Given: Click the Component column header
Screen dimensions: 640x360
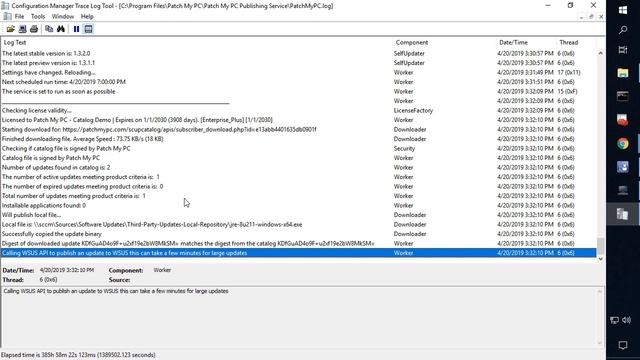Looking at the screenshot, I should [x=444, y=42].
